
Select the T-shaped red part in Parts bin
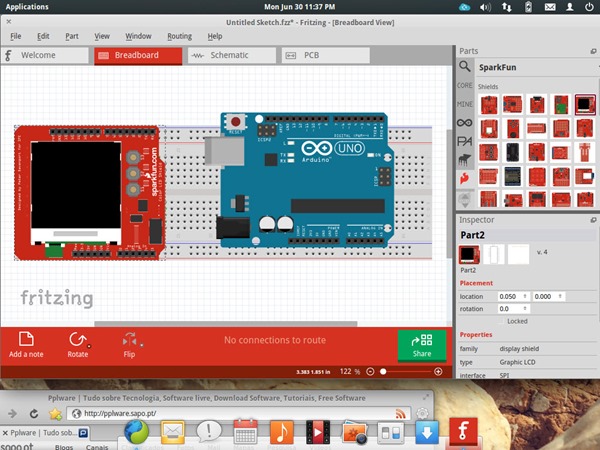(x=585, y=152)
